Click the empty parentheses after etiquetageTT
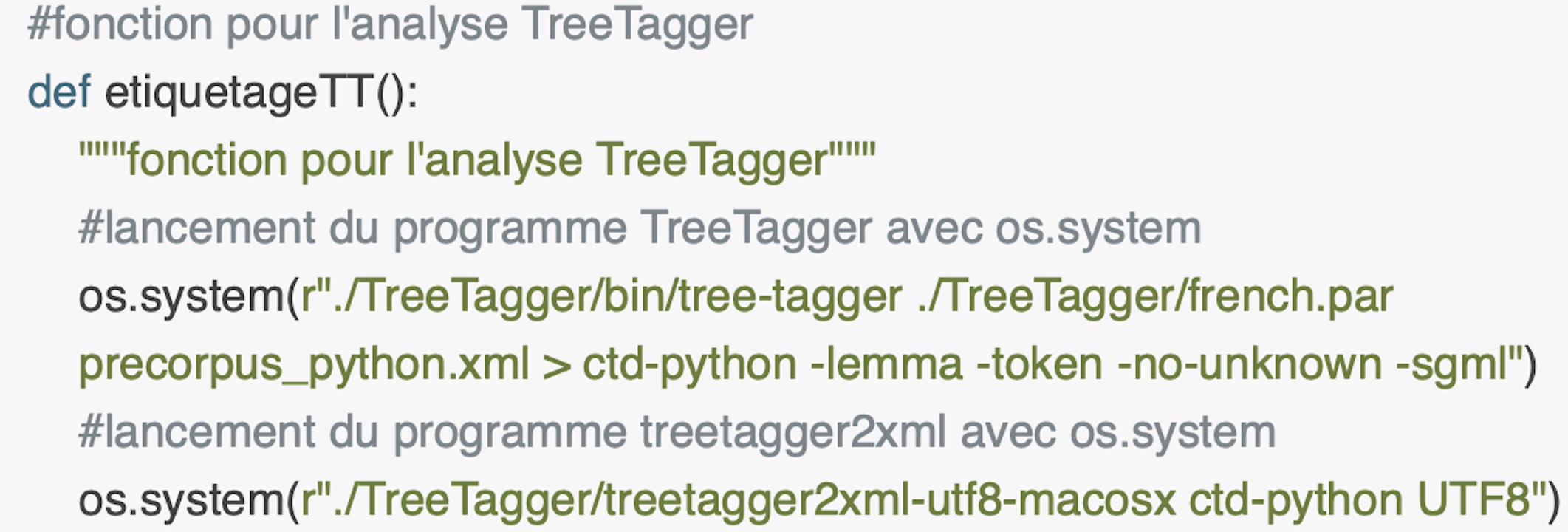Screen dimensions: 1568x532 point(391,94)
